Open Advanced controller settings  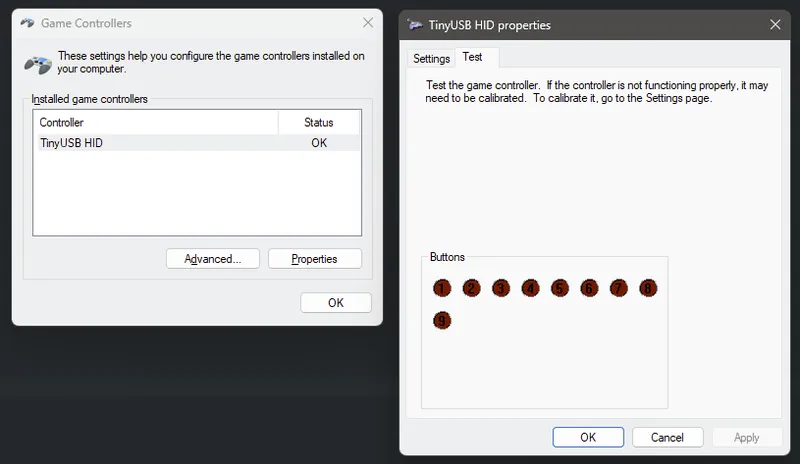click(x=212, y=259)
